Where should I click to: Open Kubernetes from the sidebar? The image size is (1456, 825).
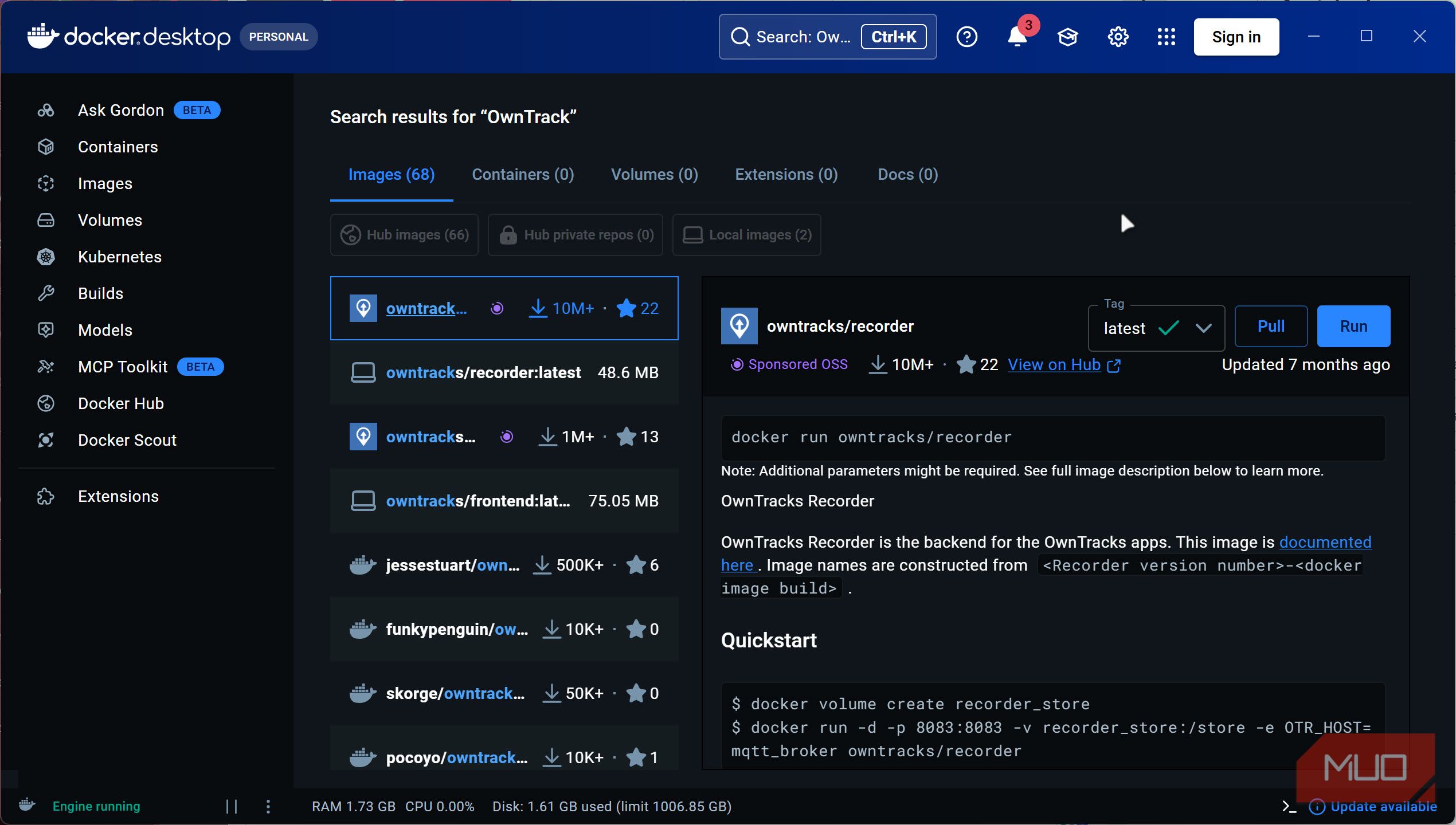click(x=119, y=257)
